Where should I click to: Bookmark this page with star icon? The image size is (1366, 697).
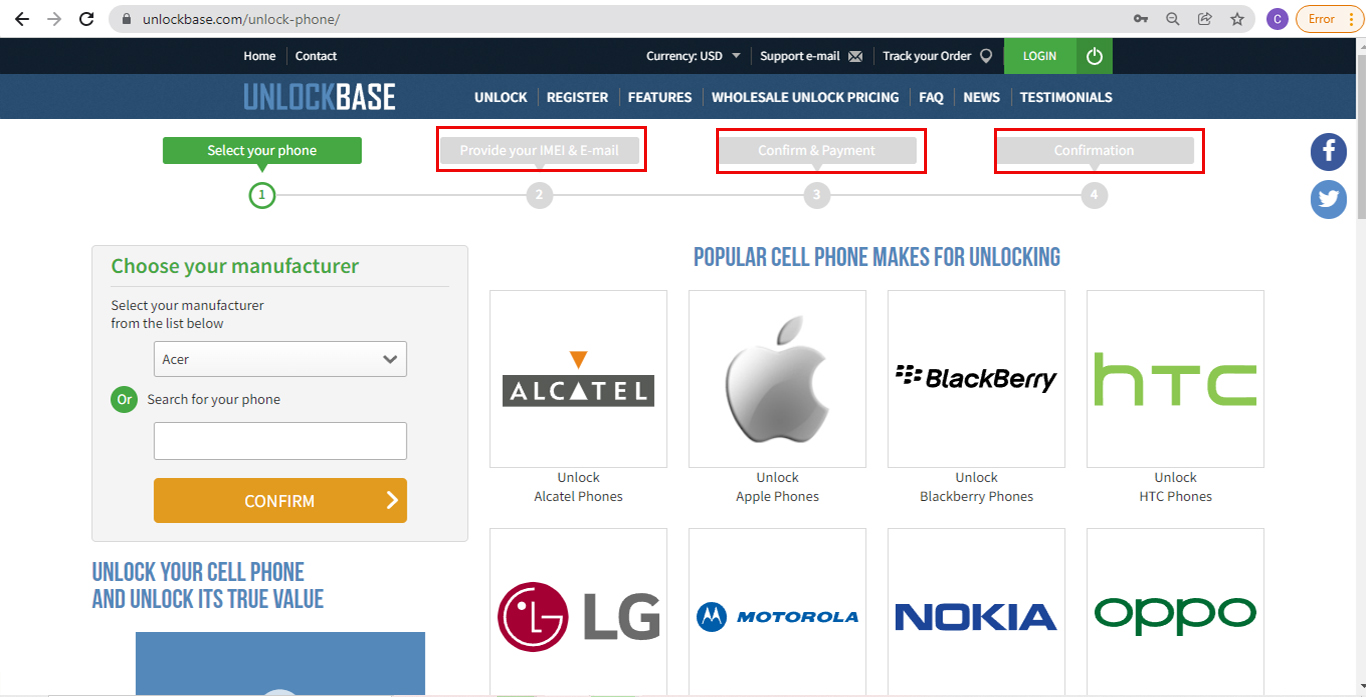tap(1237, 19)
